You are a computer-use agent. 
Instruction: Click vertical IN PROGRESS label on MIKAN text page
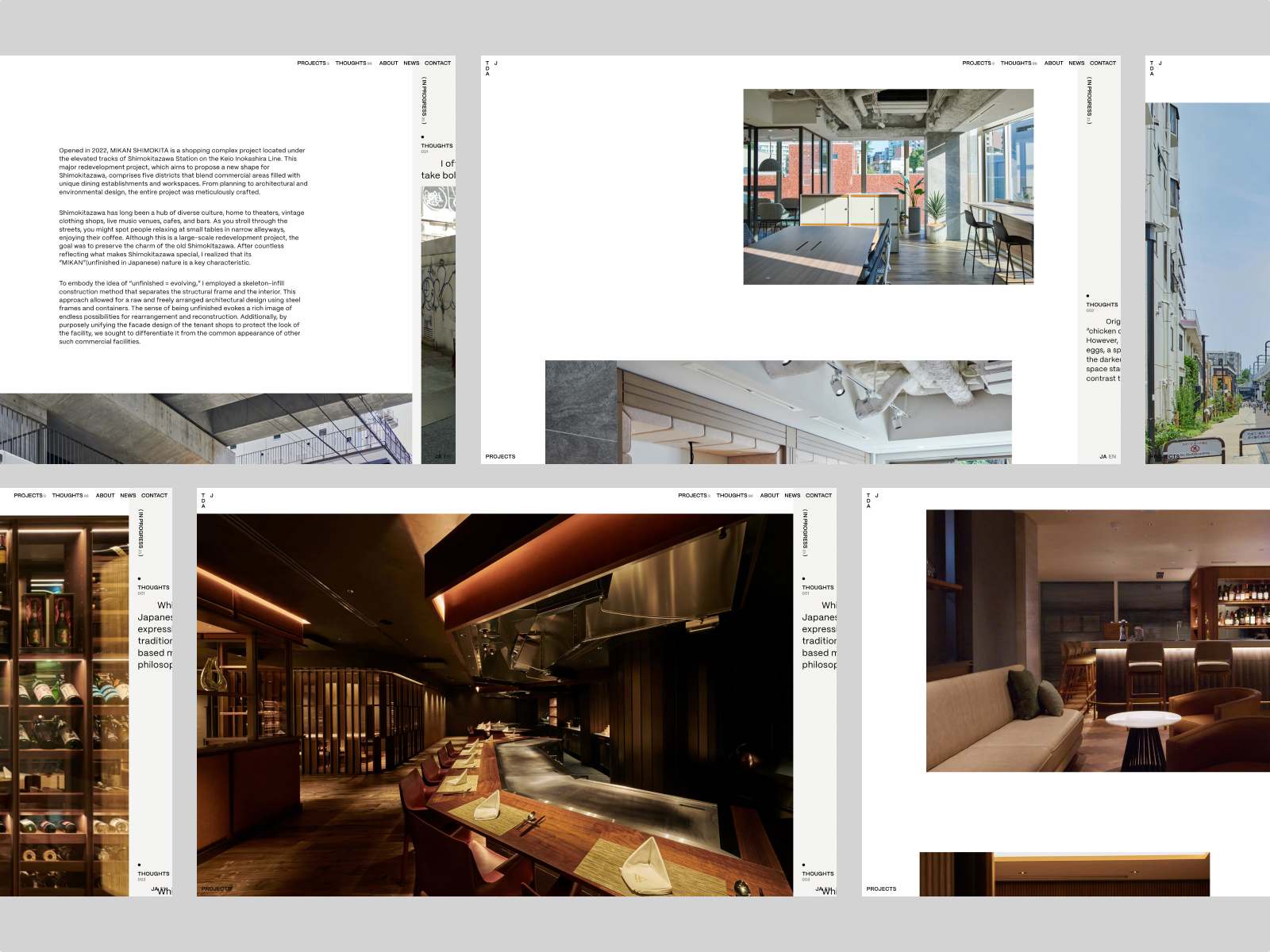424,101
